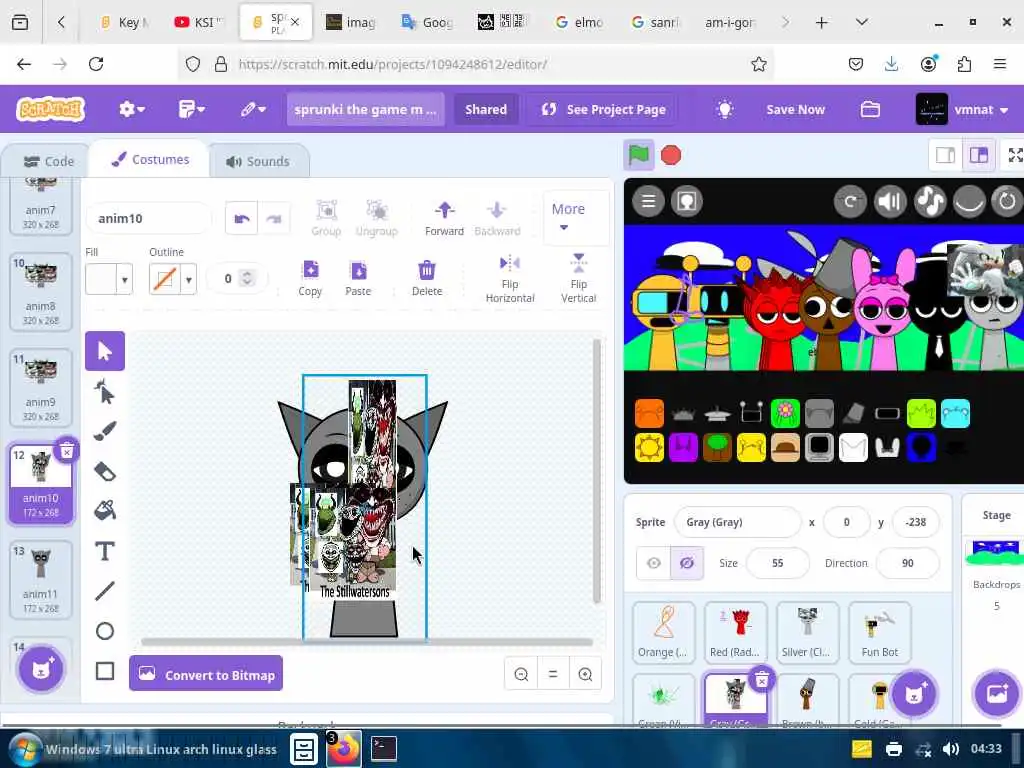Delete the anim10 costume with trash icon
The image size is (1024, 768).
(x=67, y=451)
